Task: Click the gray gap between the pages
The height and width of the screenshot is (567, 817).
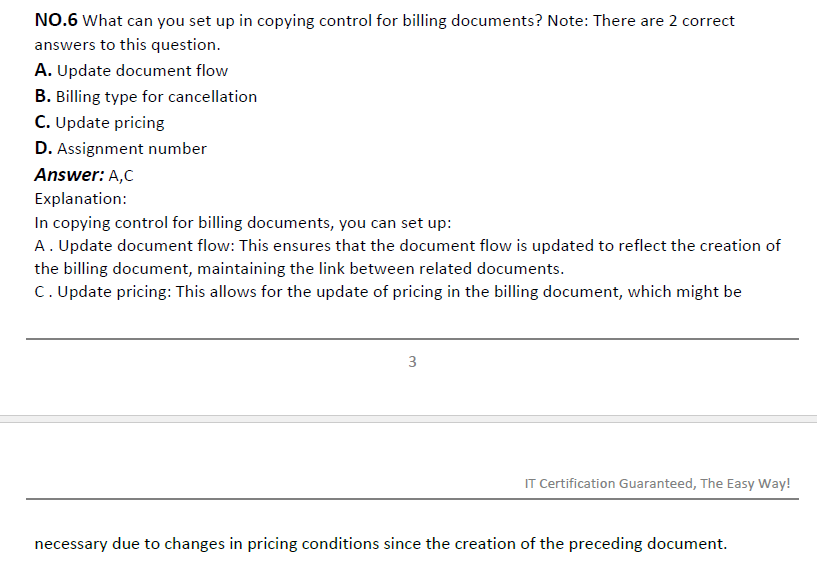Action: (x=408, y=419)
